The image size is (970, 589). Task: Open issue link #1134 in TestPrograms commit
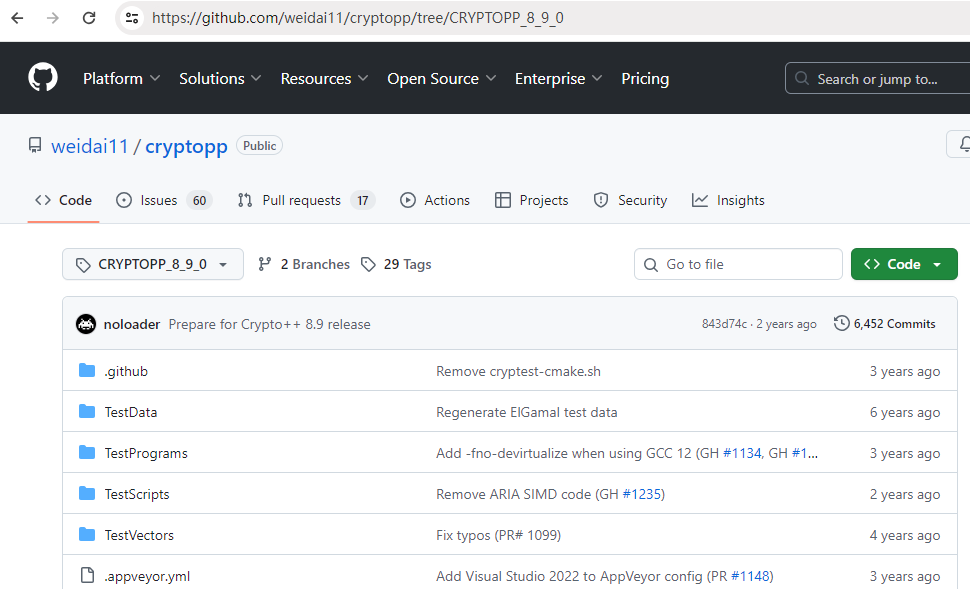tap(742, 453)
